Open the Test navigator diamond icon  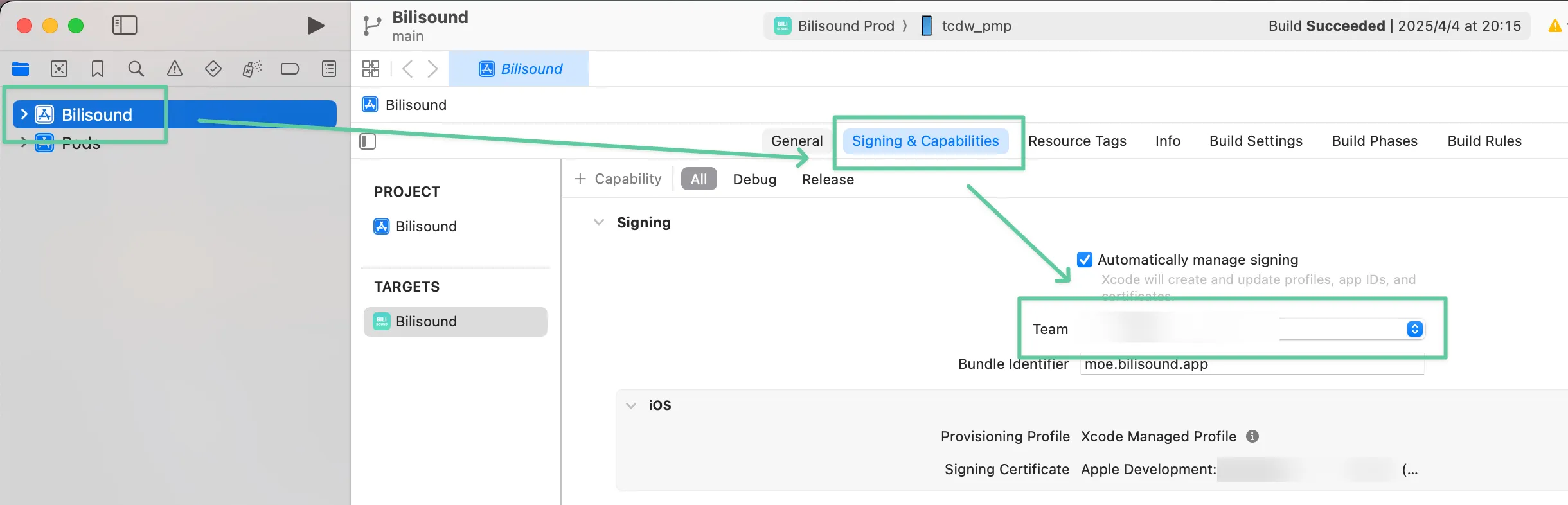(213, 69)
